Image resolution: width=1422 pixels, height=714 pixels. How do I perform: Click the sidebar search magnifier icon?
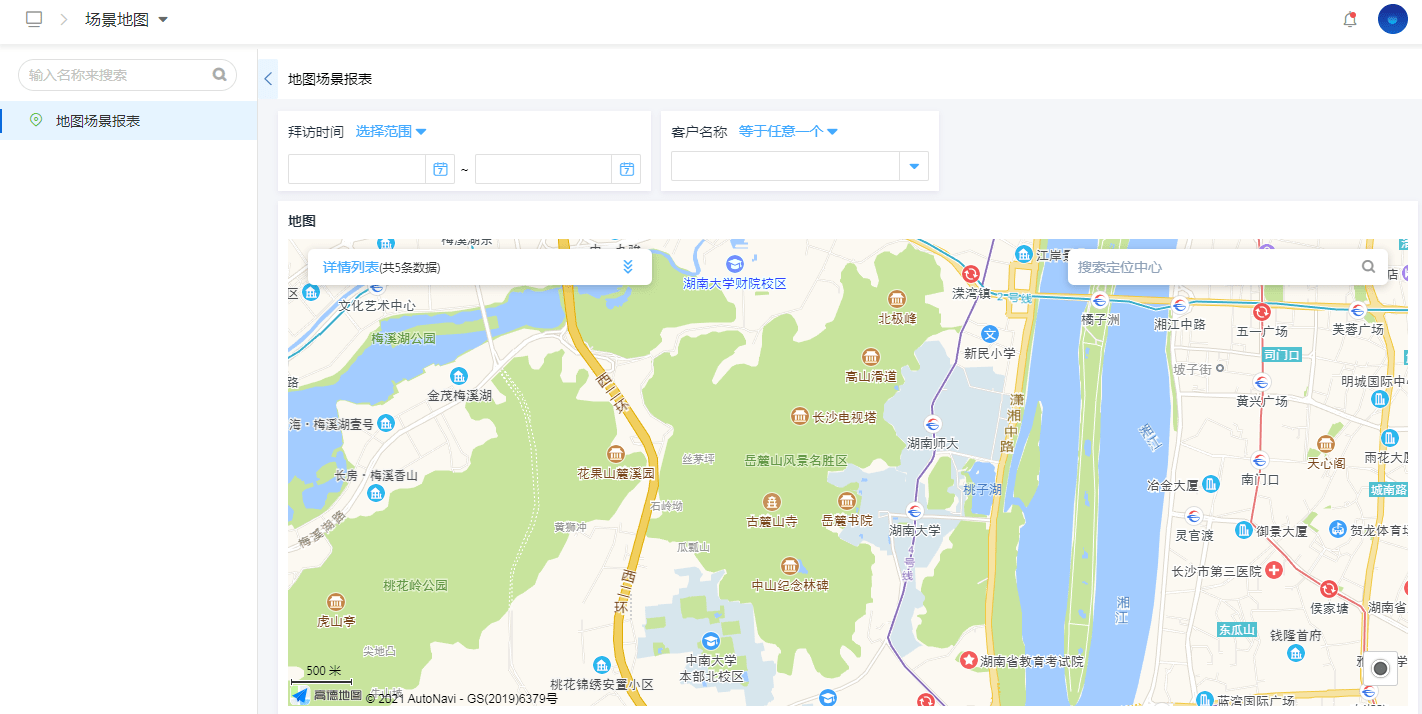coord(220,74)
